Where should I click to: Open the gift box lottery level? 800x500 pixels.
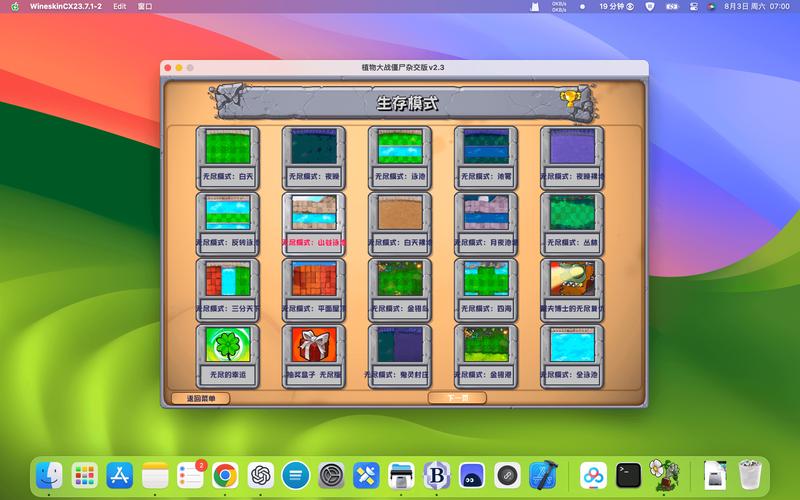click(313, 346)
